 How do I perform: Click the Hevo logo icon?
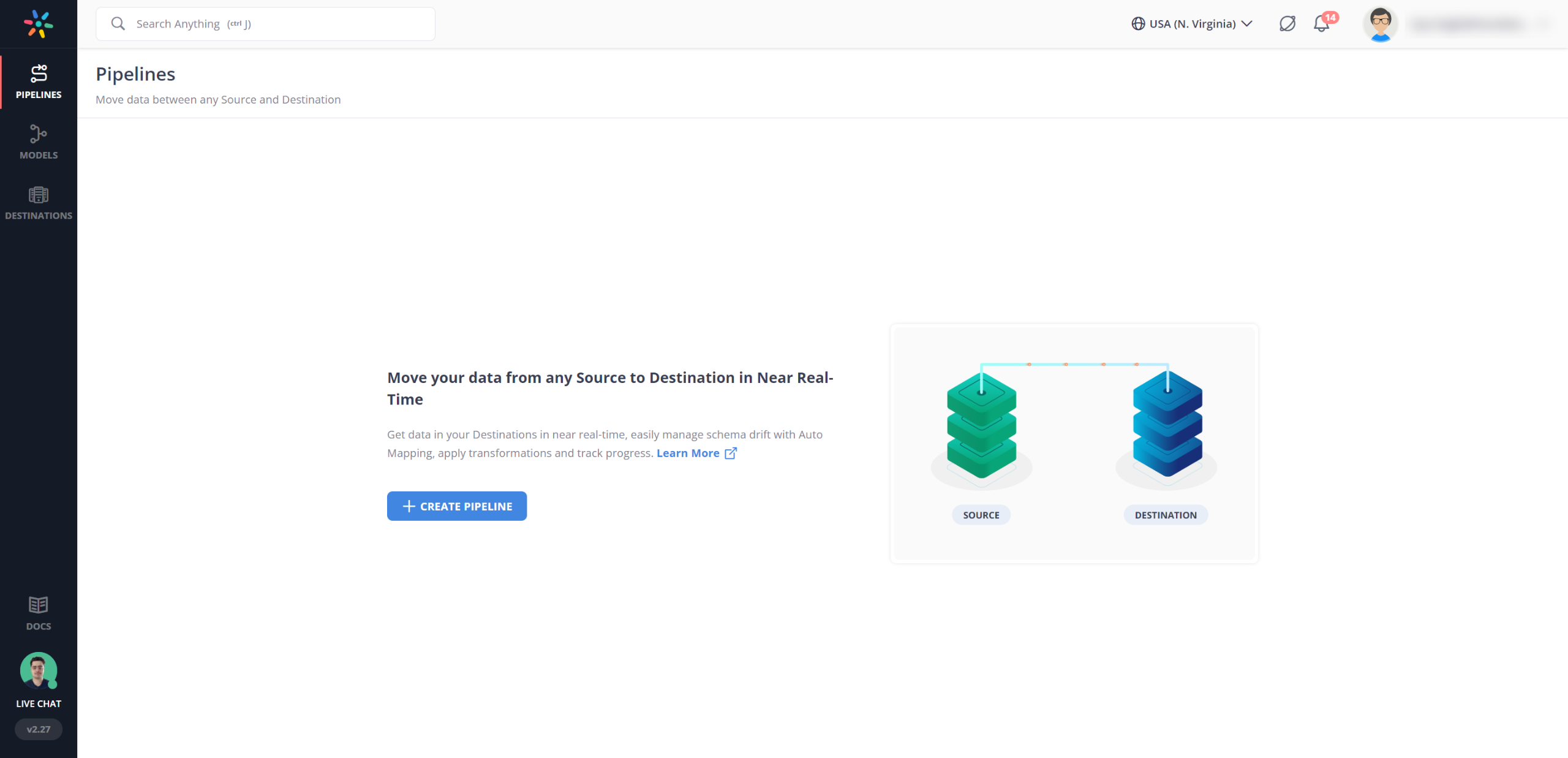38,24
